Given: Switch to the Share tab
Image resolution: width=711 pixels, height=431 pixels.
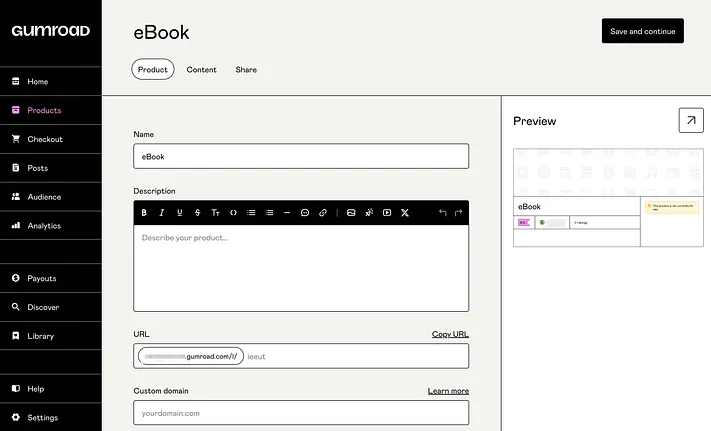Looking at the screenshot, I should 246,70.
